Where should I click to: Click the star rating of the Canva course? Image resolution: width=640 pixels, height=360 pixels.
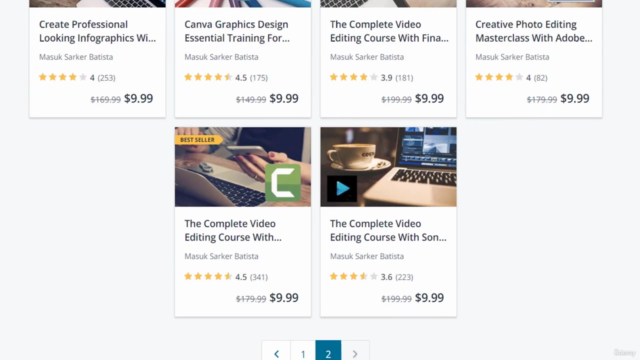208,77
